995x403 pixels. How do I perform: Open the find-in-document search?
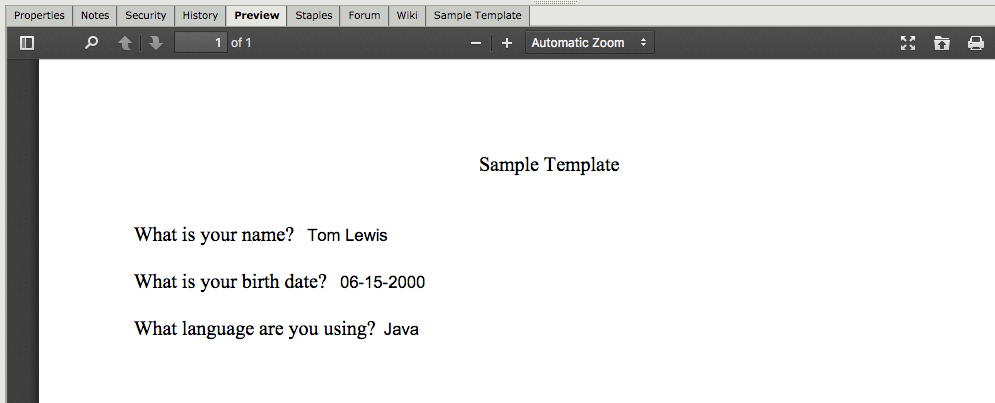tap(92, 43)
